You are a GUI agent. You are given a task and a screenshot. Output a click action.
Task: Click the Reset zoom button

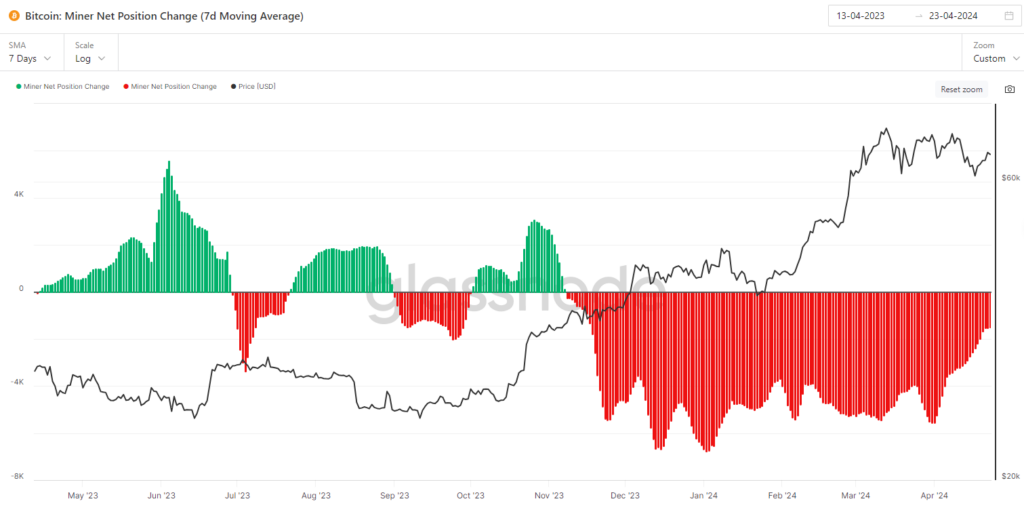[x=961, y=89]
